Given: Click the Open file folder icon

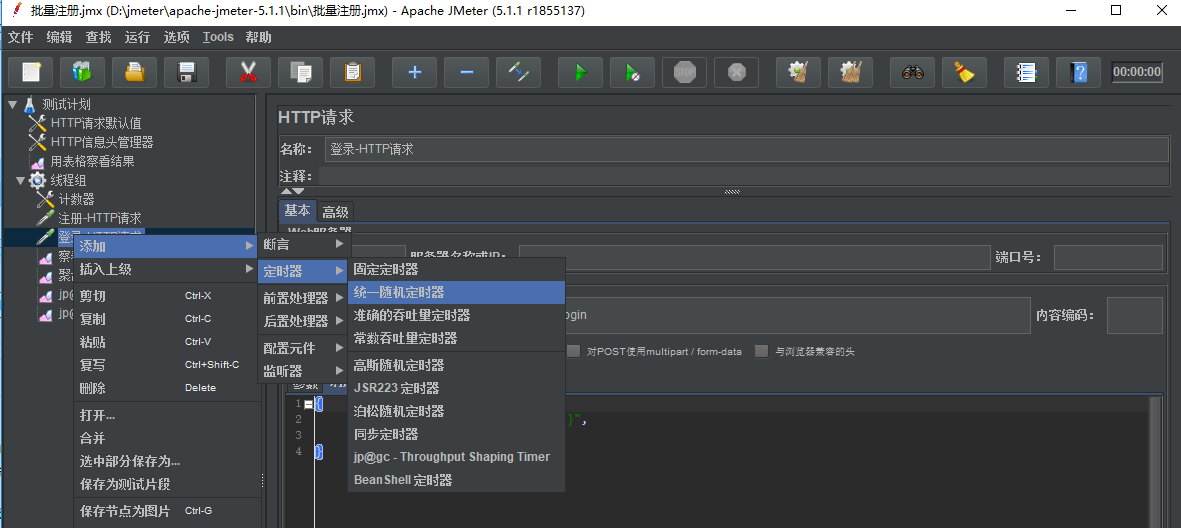Looking at the screenshot, I should point(134,72).
